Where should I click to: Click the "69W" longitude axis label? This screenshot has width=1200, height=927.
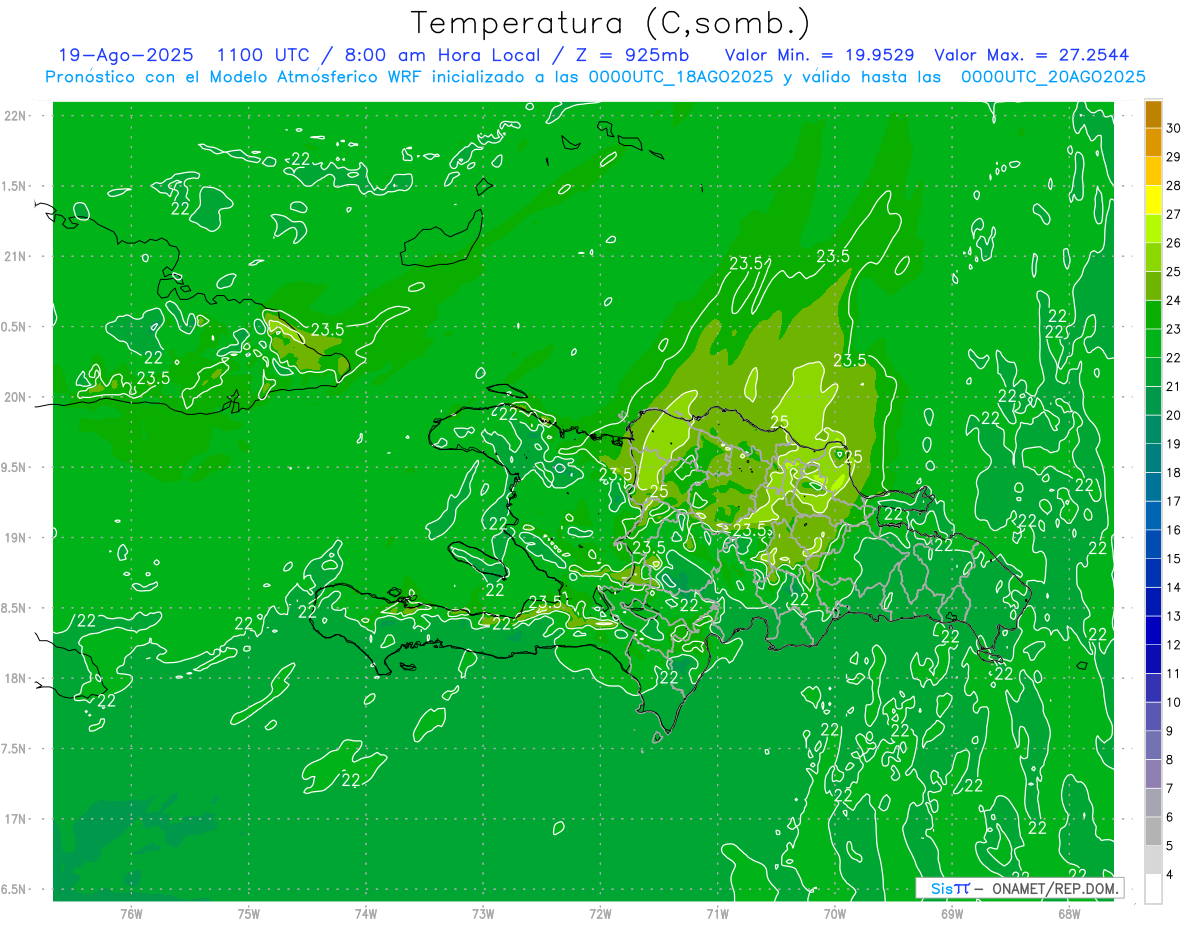(952, 913)
